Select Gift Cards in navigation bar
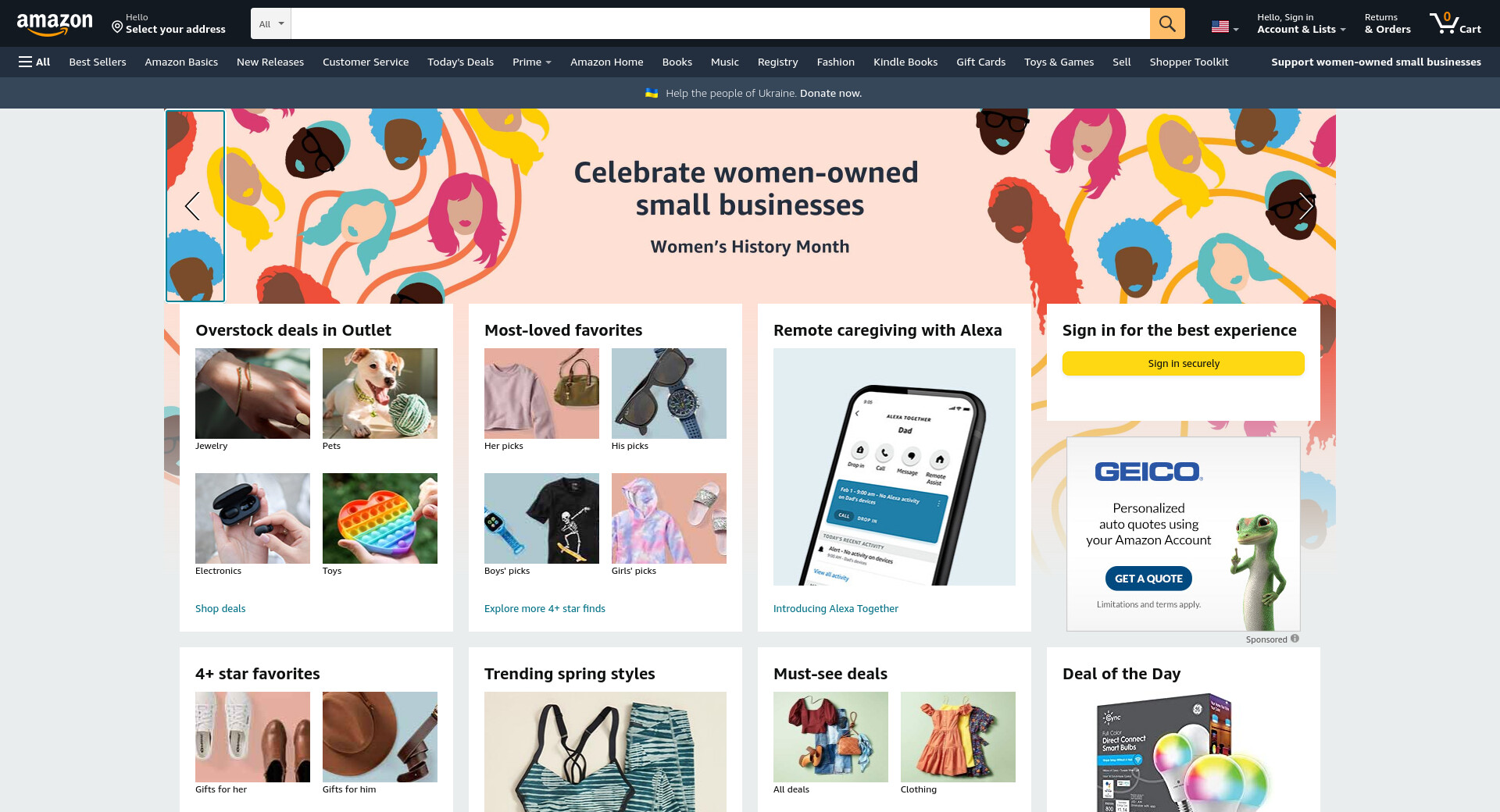The image size is (1500, 812). coord(980,62)
